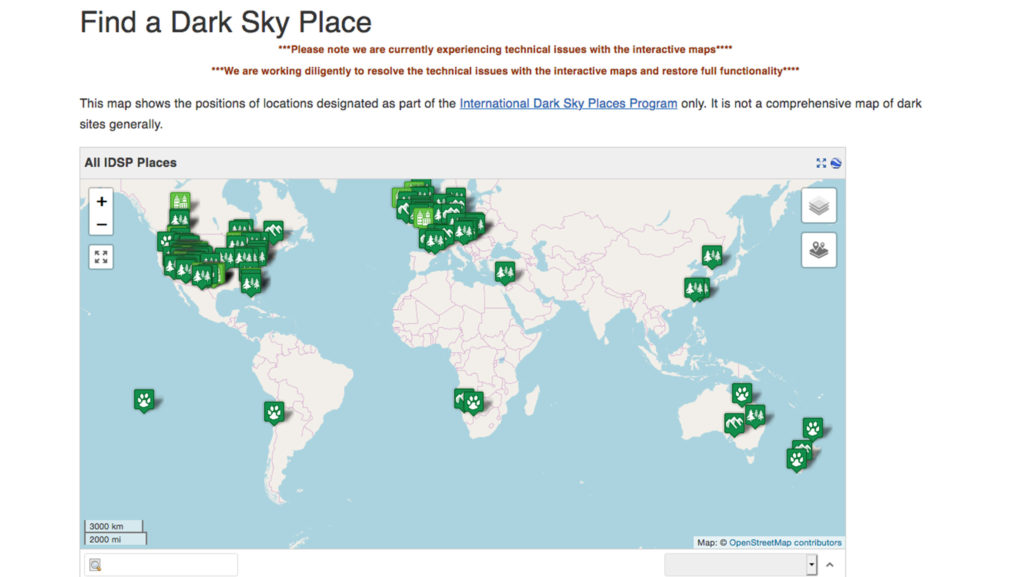
Task: Select the tree marker over Korea
Action: [x=712, y=255]
